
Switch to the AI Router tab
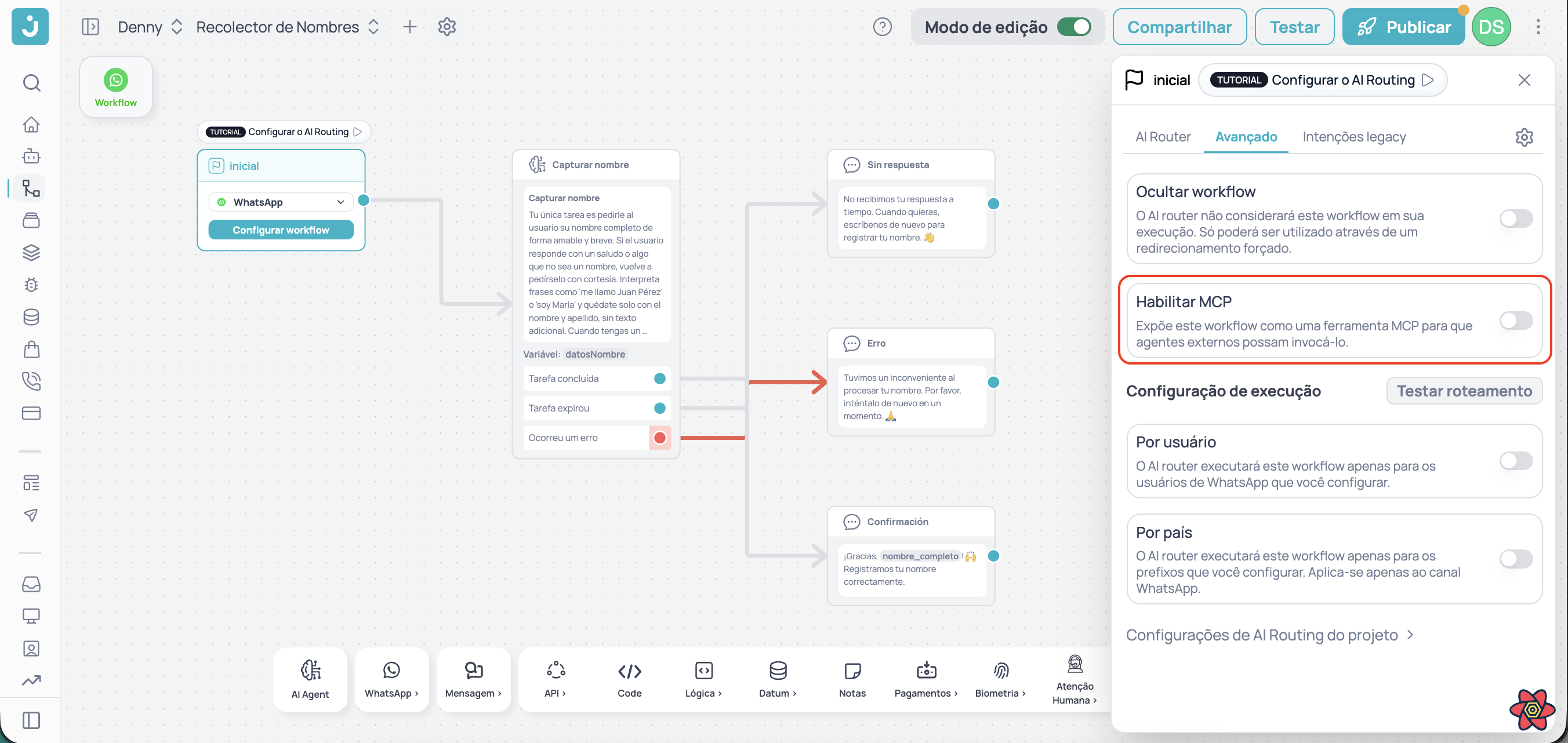tap(1163, 137)
